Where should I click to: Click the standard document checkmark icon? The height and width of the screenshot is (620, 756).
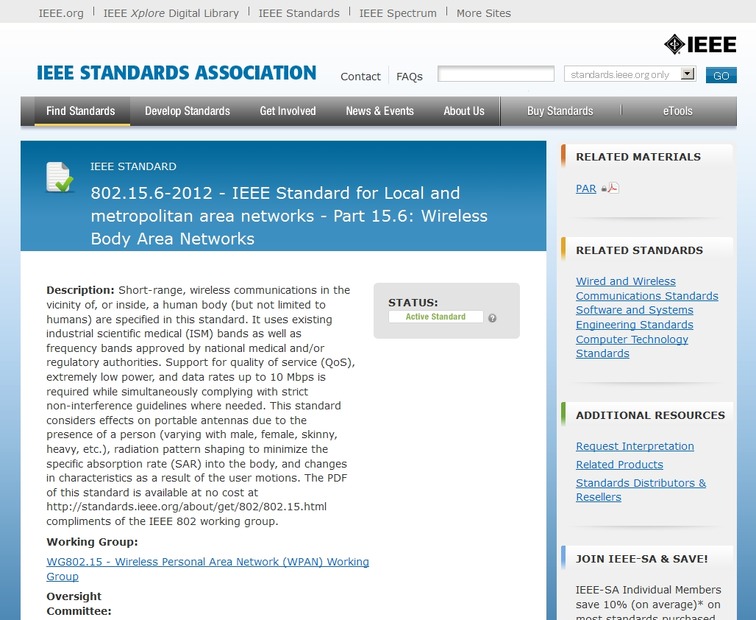[60, 177]
